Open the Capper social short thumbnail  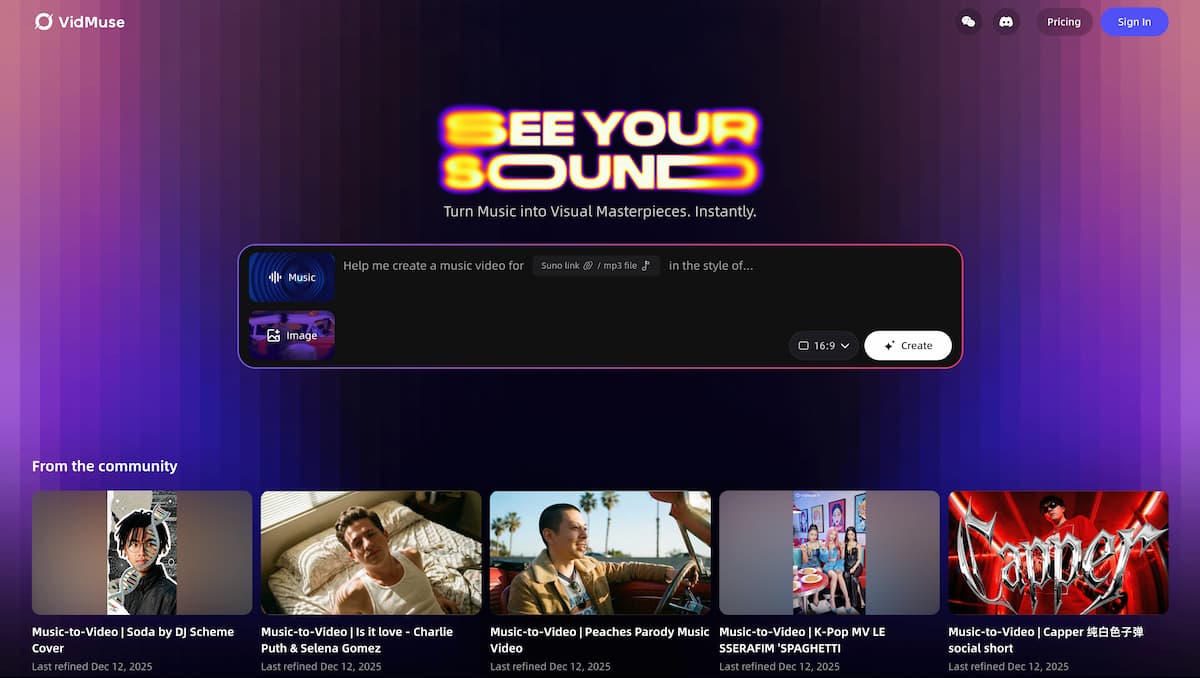pyautogui.click(x=1057, y=553)
